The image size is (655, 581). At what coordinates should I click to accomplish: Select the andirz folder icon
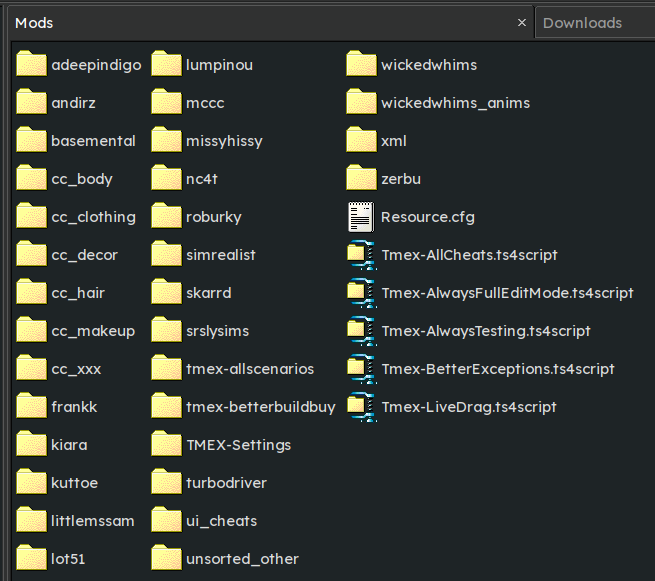pyautogui.click(x=31, y=102)
